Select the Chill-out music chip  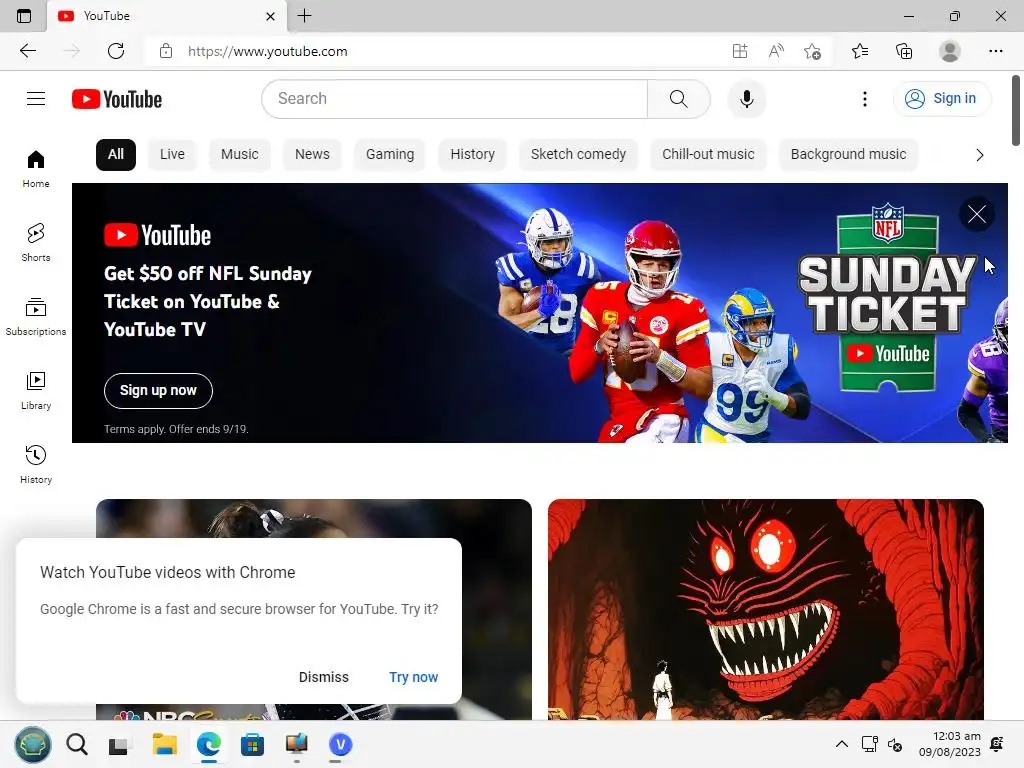click(x=708, y=155)
